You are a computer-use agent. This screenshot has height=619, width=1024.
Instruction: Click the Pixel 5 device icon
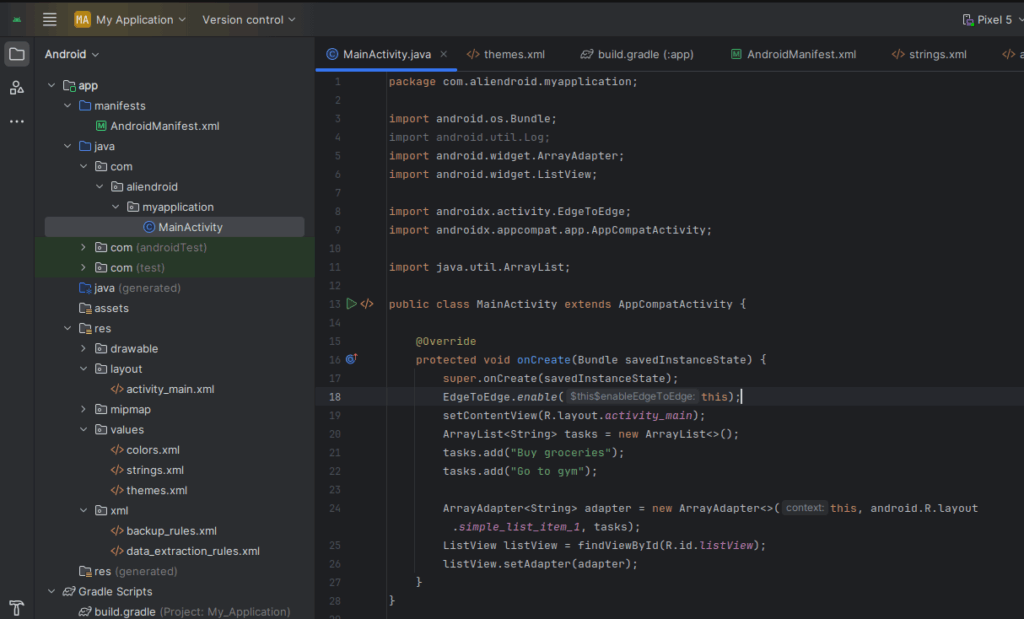click(968, 20)
